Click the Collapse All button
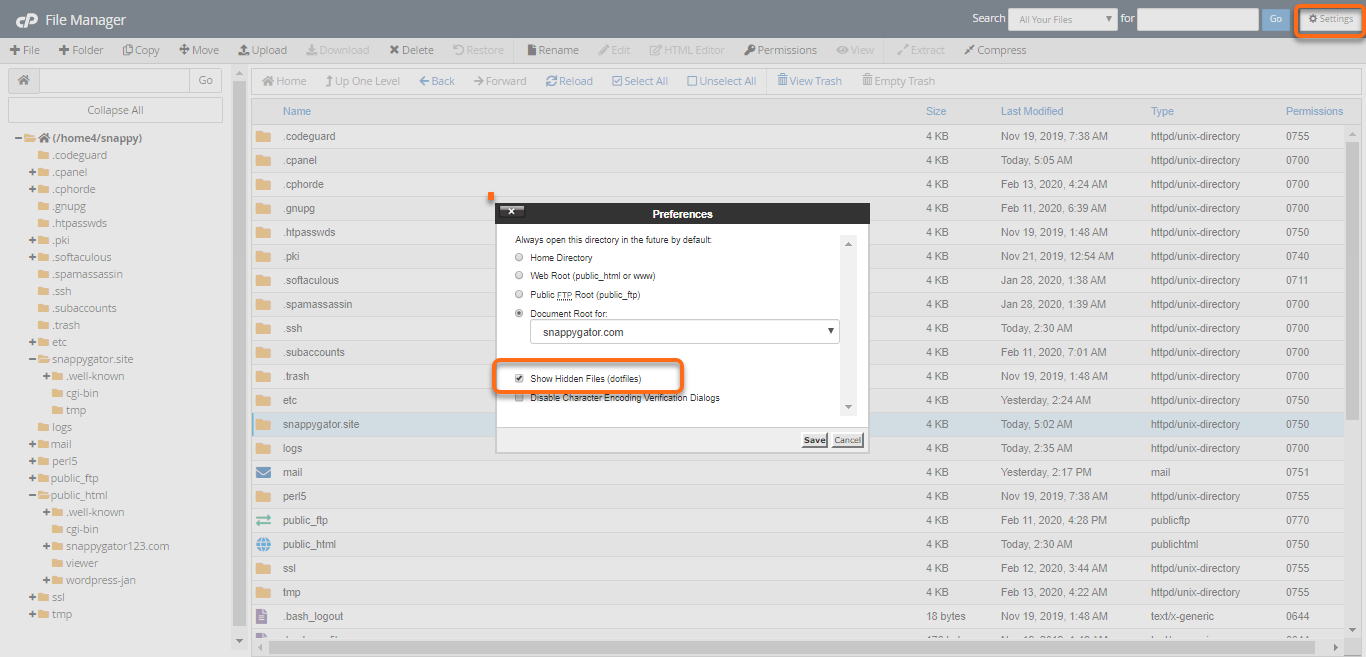Image resolution: width=1366 pixels, height=657 pixels. click(115, 110)
